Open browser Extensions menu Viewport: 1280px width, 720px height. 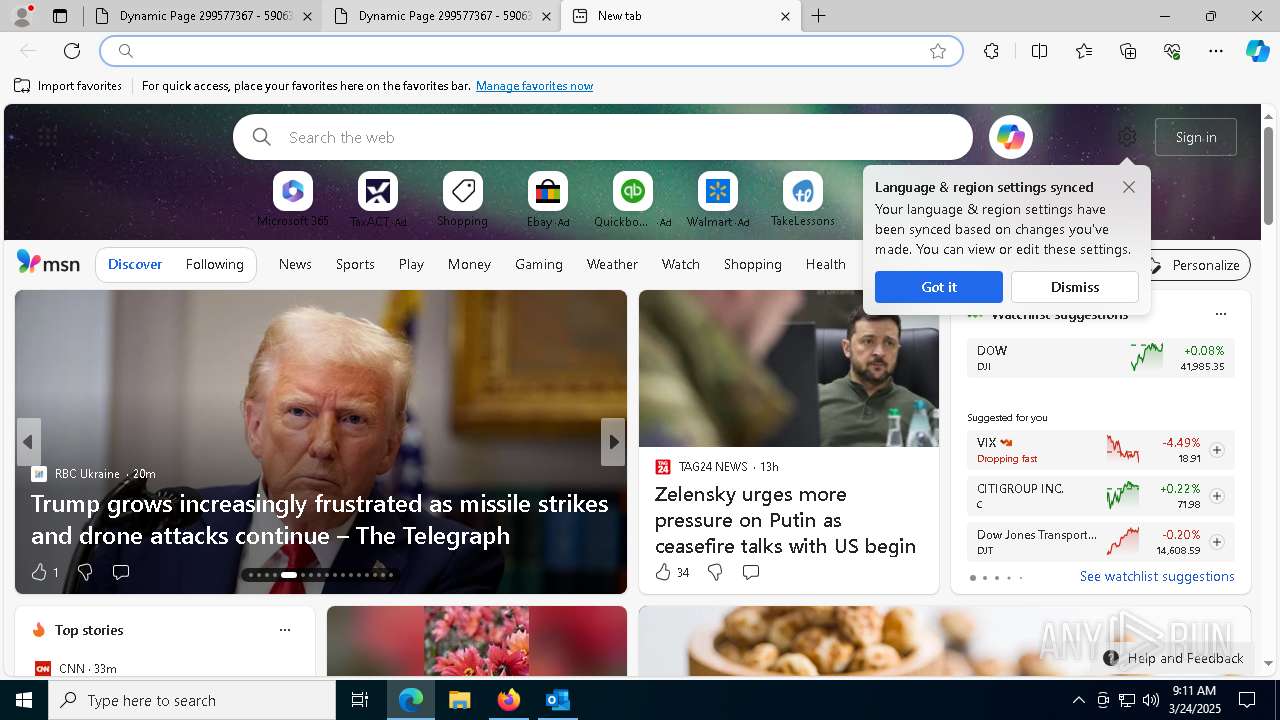[x=991, y=51]
